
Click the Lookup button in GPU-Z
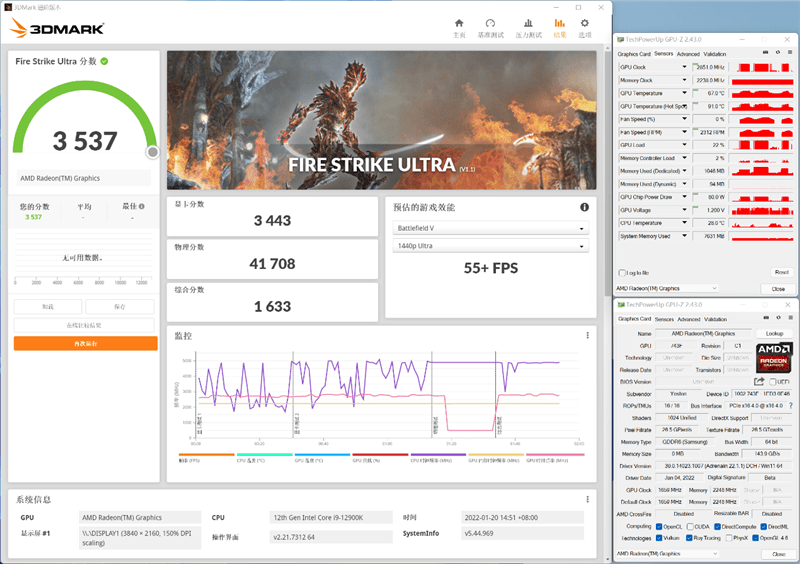coord(774,333)
